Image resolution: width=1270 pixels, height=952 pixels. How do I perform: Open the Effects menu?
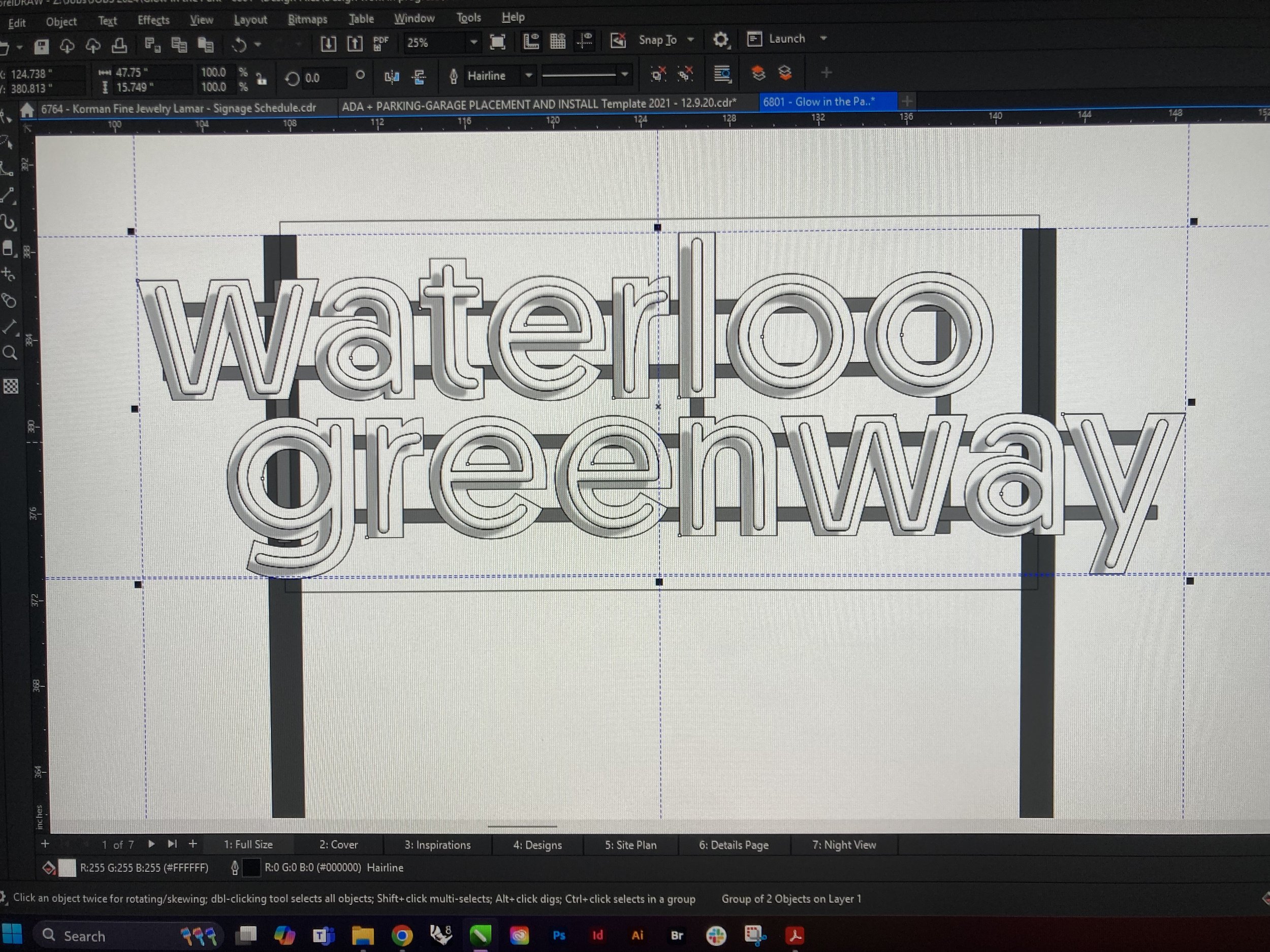coord(153,21)
